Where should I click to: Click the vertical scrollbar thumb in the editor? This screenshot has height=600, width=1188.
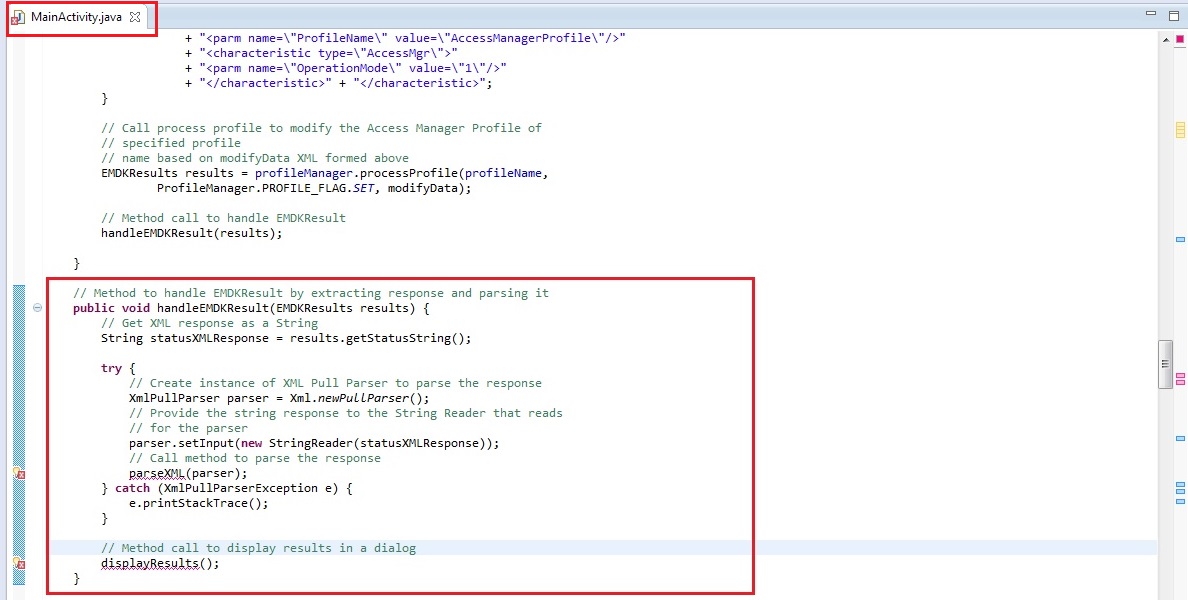1164,363
